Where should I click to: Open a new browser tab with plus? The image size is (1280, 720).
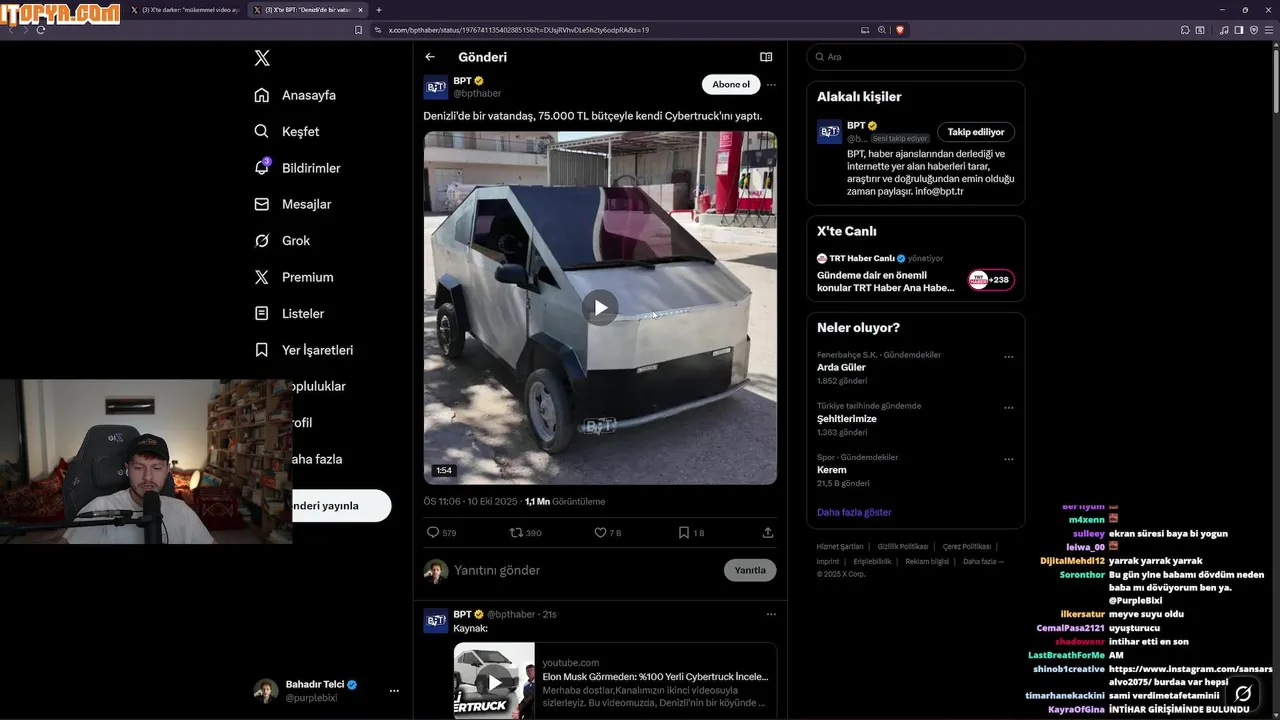[379, 10]
